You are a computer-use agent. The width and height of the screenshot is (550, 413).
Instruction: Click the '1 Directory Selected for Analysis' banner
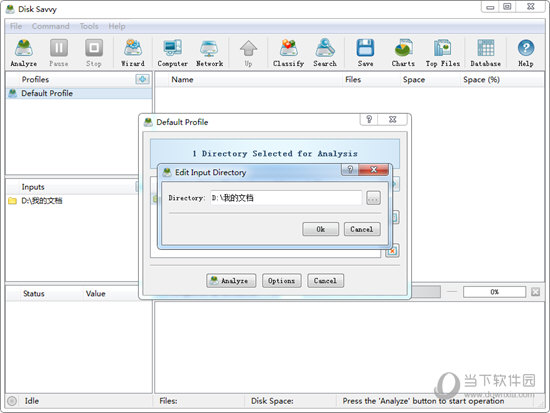[x=275, y=153]
